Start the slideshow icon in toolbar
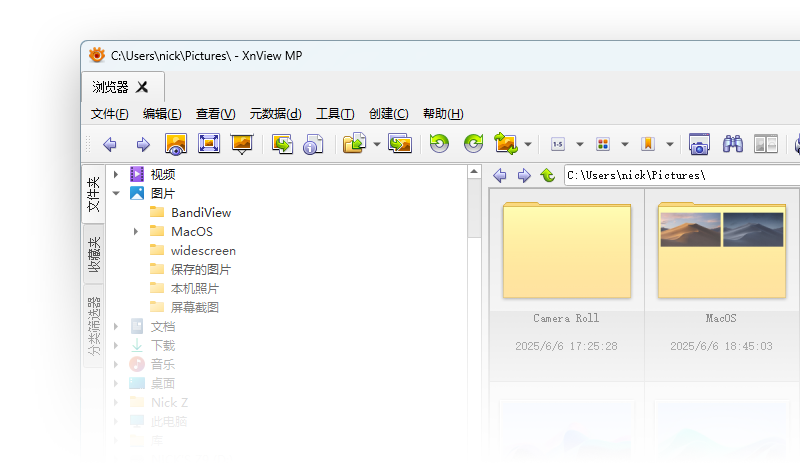Viewport: 800px width, 465px height. (x=242, y=144)
